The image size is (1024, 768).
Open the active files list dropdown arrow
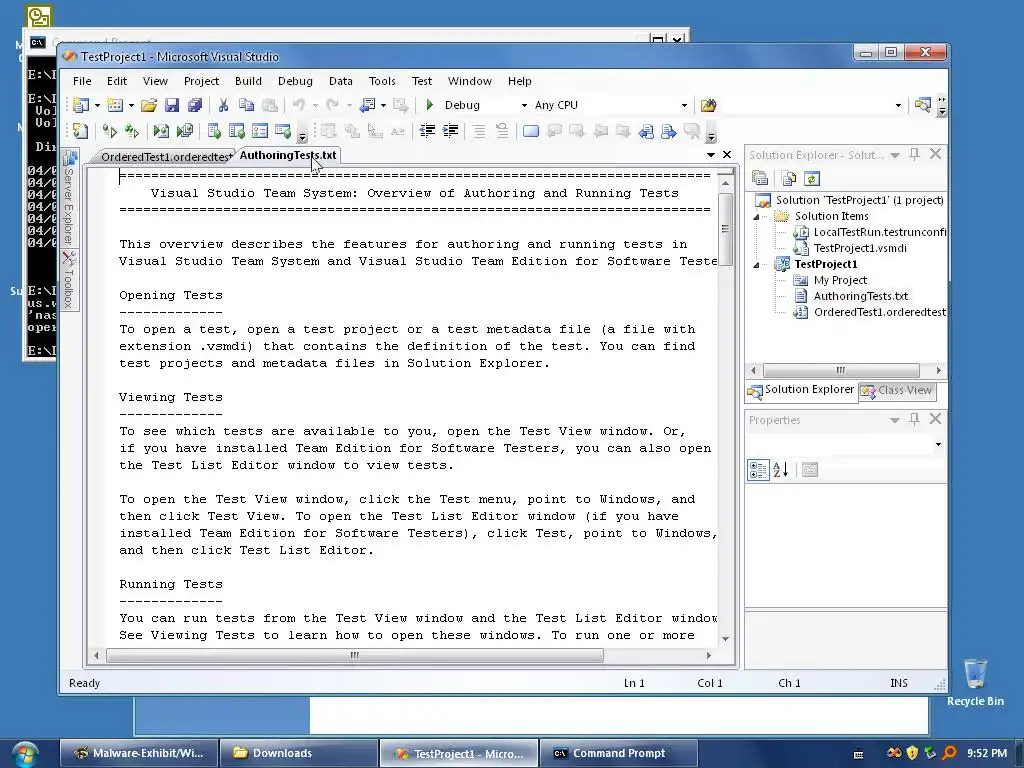[x=711, y=155]
